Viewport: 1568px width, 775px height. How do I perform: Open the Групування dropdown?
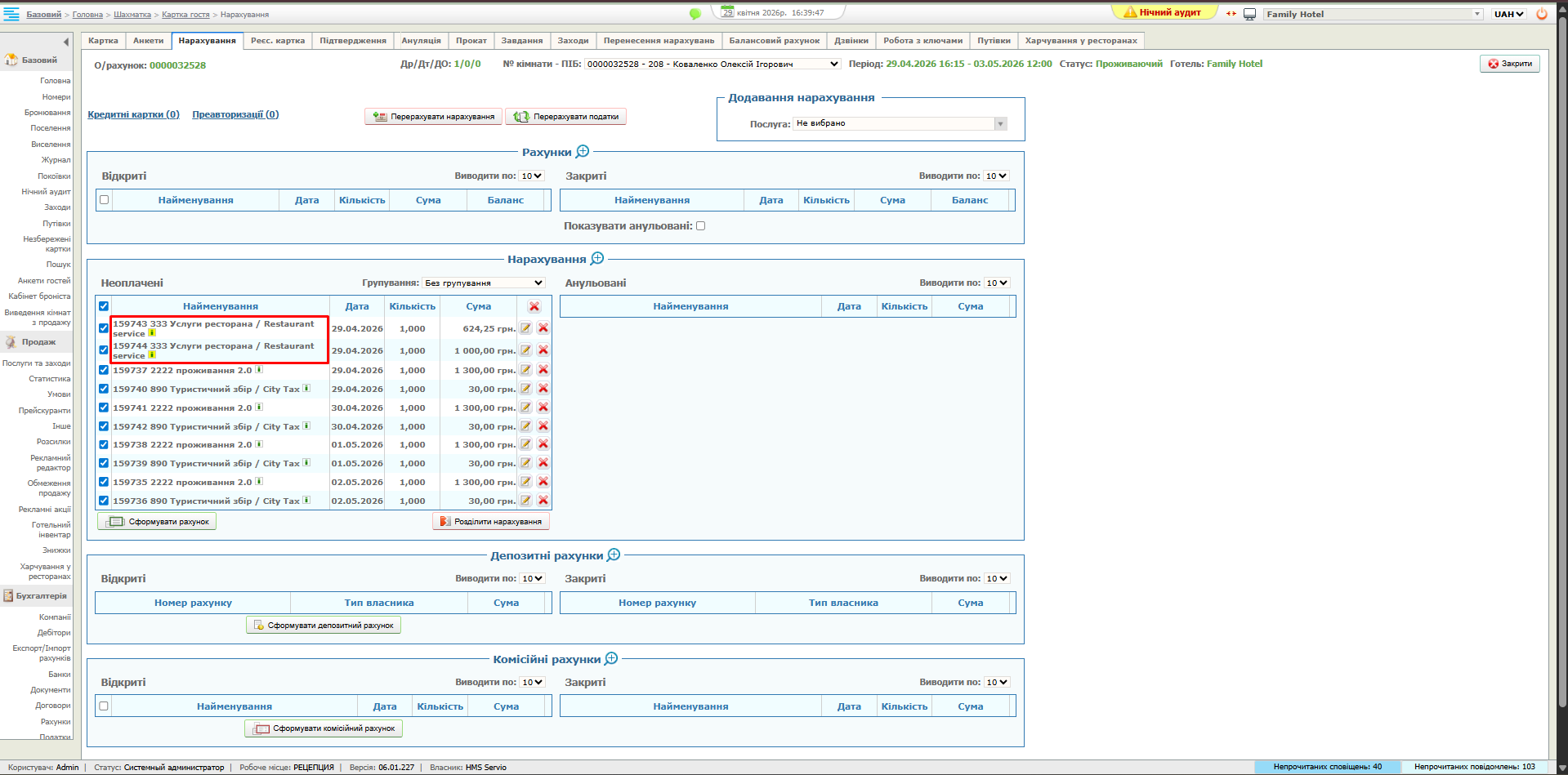tap(484, 283)
